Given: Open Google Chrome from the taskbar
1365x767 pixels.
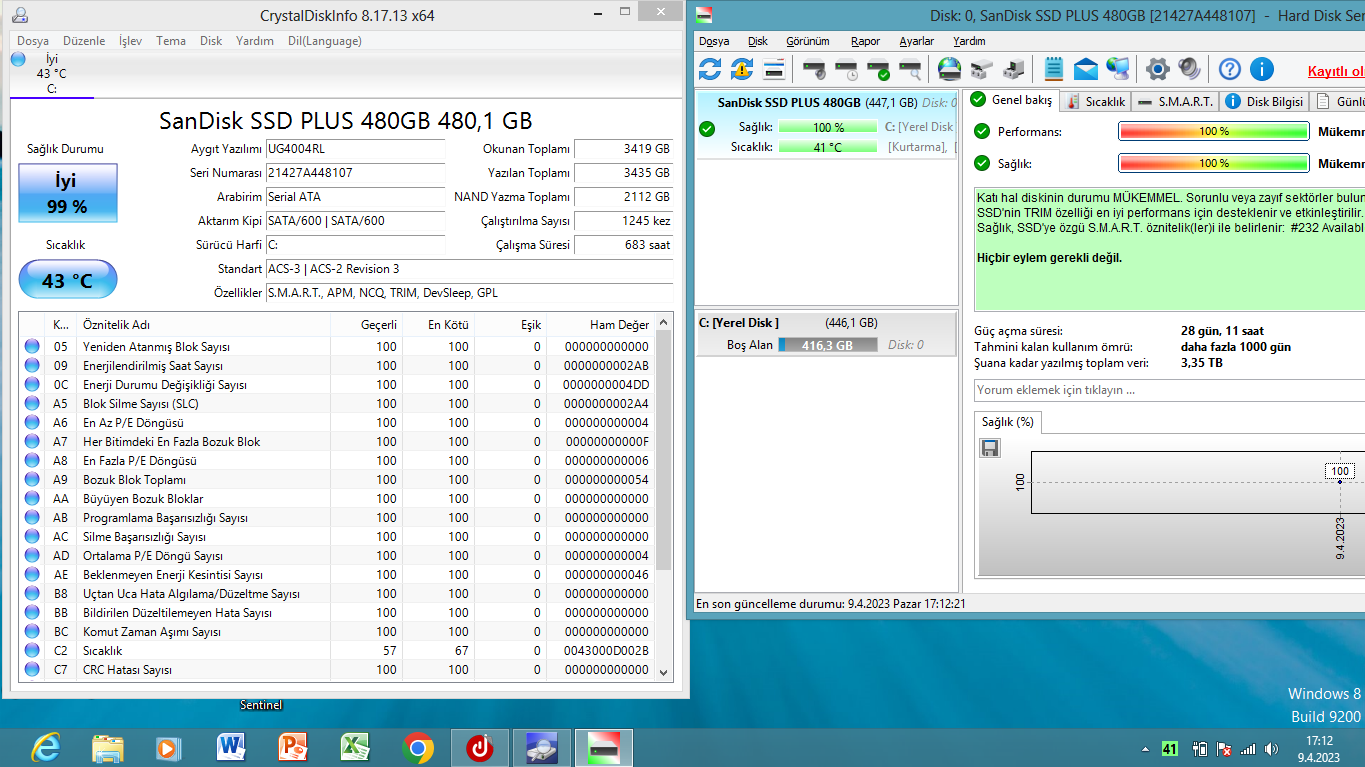Looking at the screenshot, I should pos(418,747).
